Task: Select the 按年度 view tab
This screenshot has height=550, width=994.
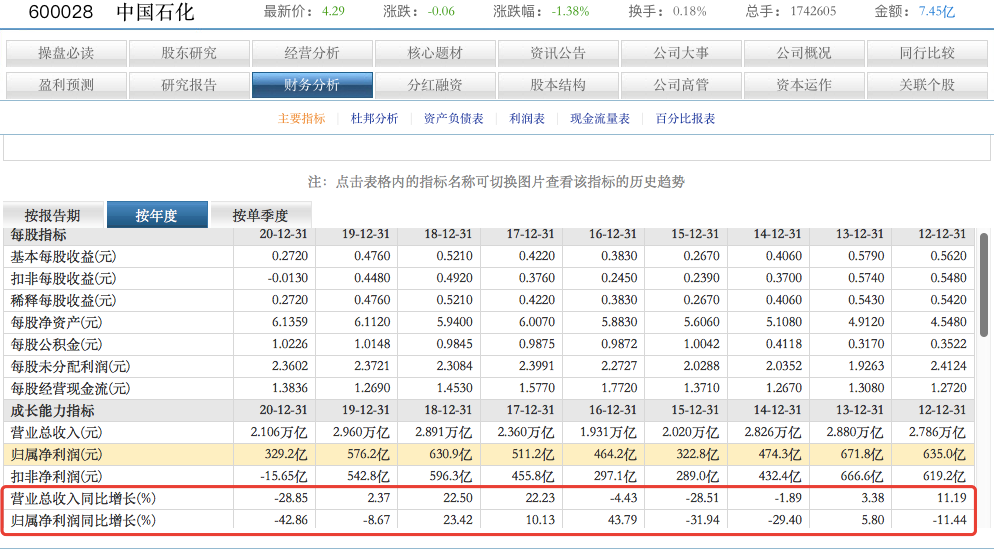Action: tap(157, 215)
